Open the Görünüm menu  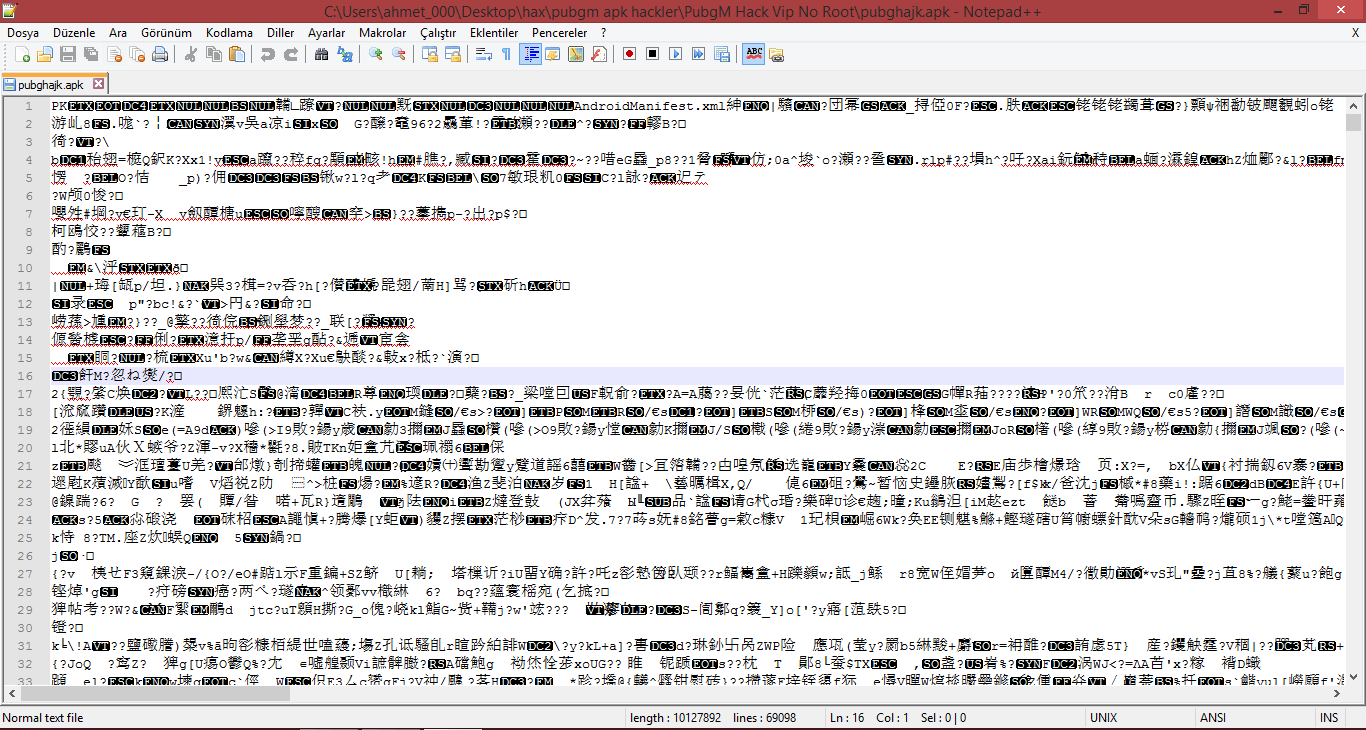[x=166, y=33]
